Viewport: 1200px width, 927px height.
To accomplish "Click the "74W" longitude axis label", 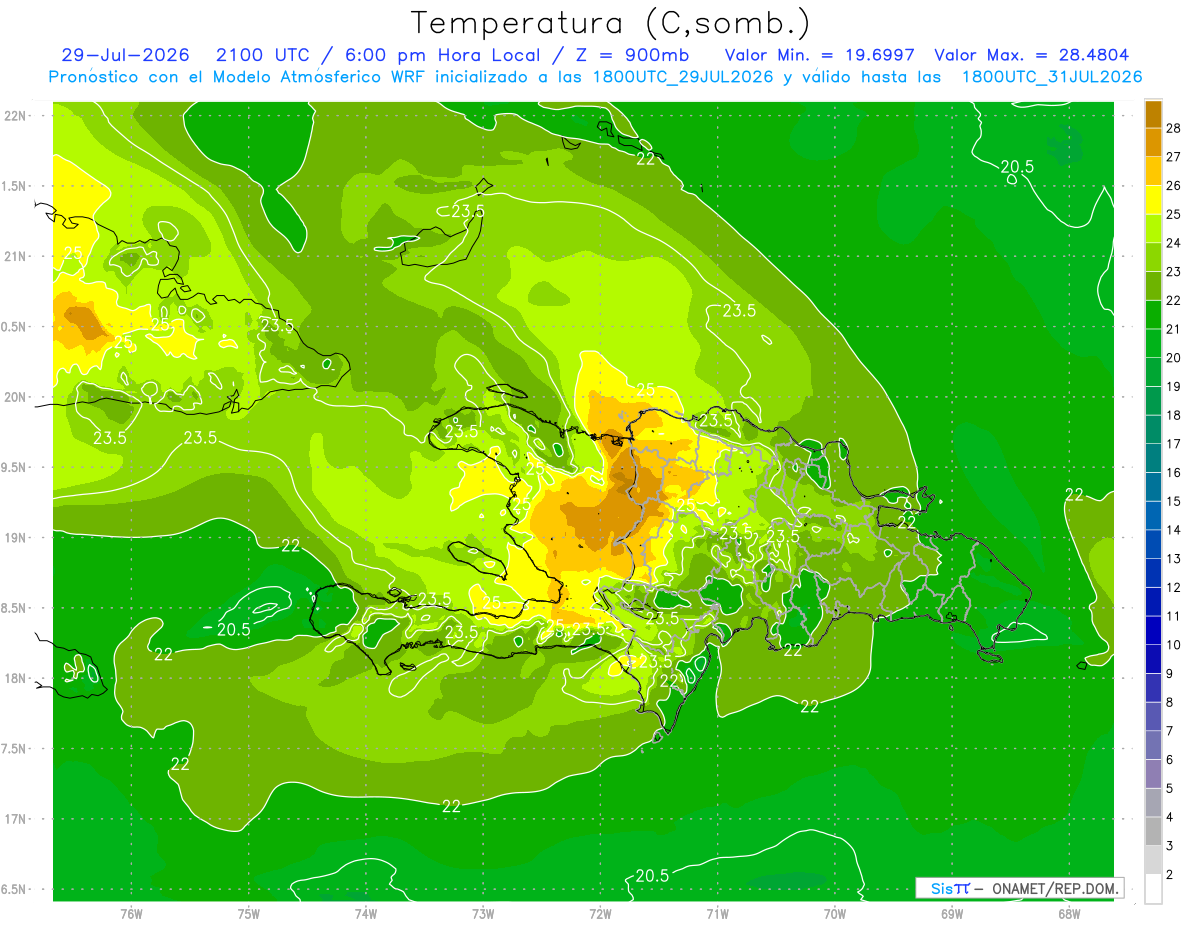I will click(366, 914).
